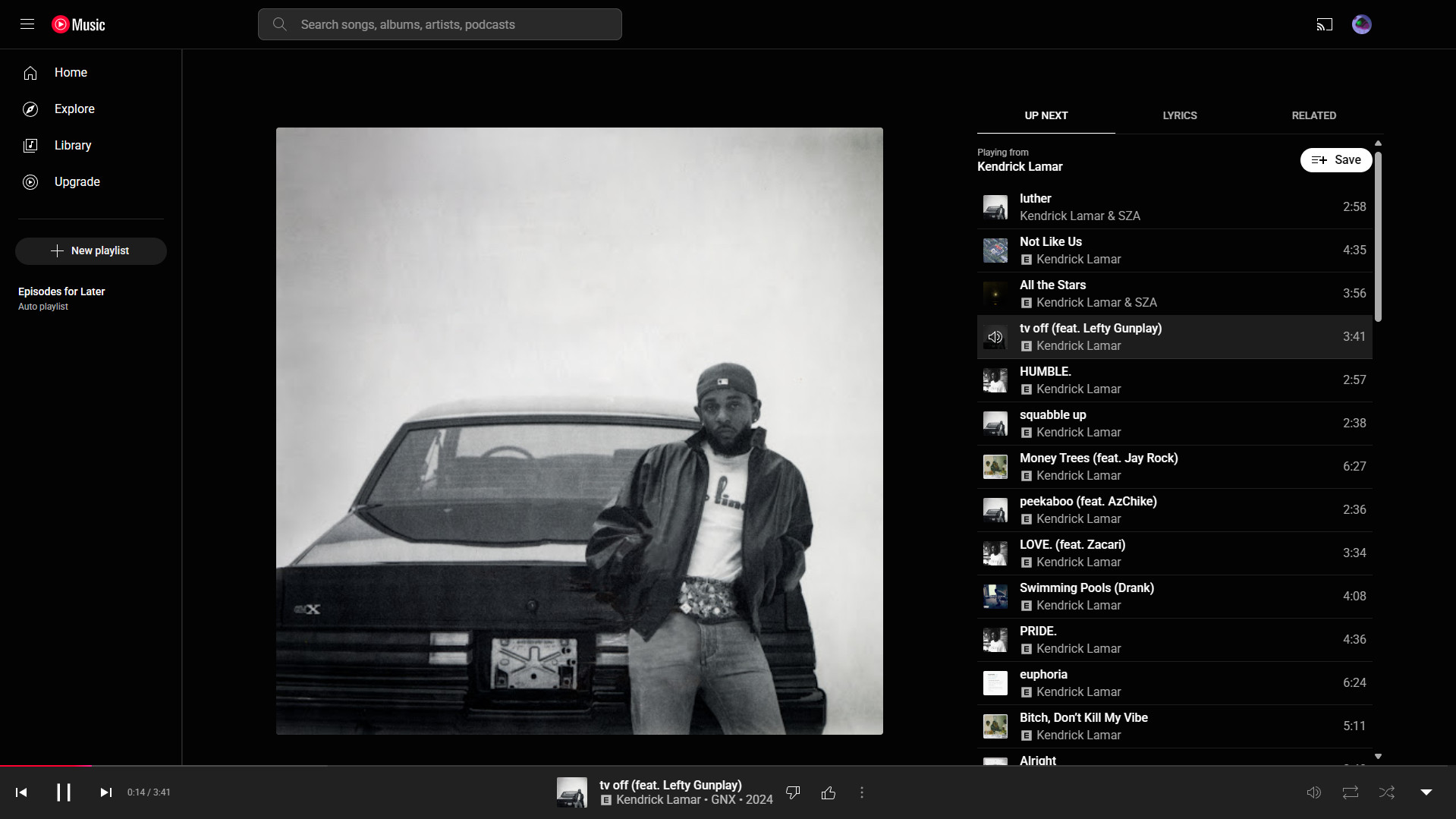Toggle shuffle mode
This screenshot has height=819, width=1456.
tap(1387, 792)
